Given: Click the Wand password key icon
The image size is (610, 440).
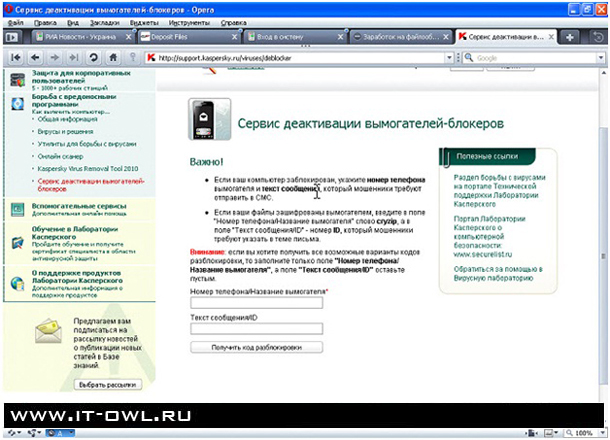Looking at the screenshot, I should click(133, 58).
